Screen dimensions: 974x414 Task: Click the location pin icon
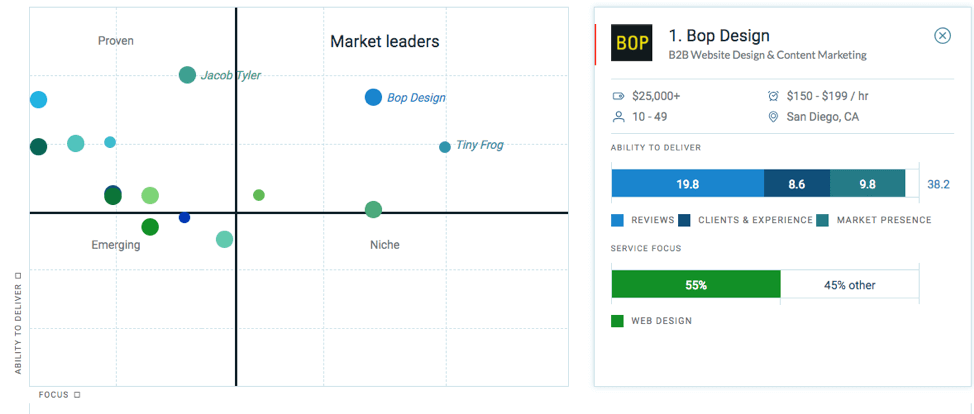773,116
